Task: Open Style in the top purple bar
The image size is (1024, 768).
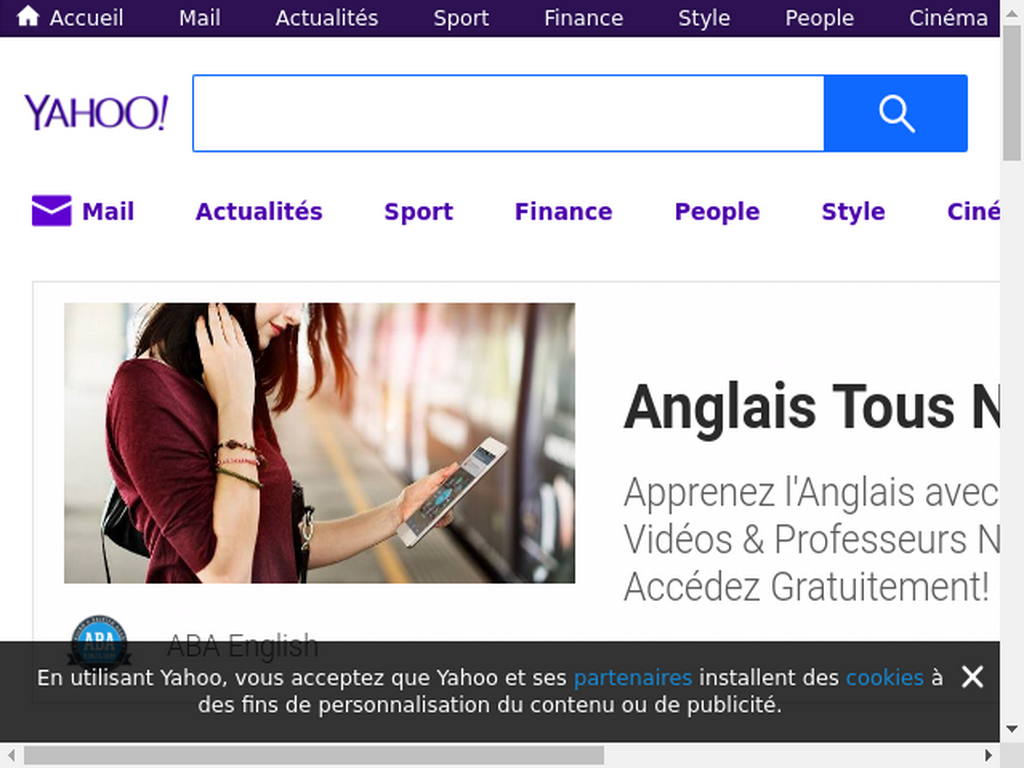Action: [704, 18]
